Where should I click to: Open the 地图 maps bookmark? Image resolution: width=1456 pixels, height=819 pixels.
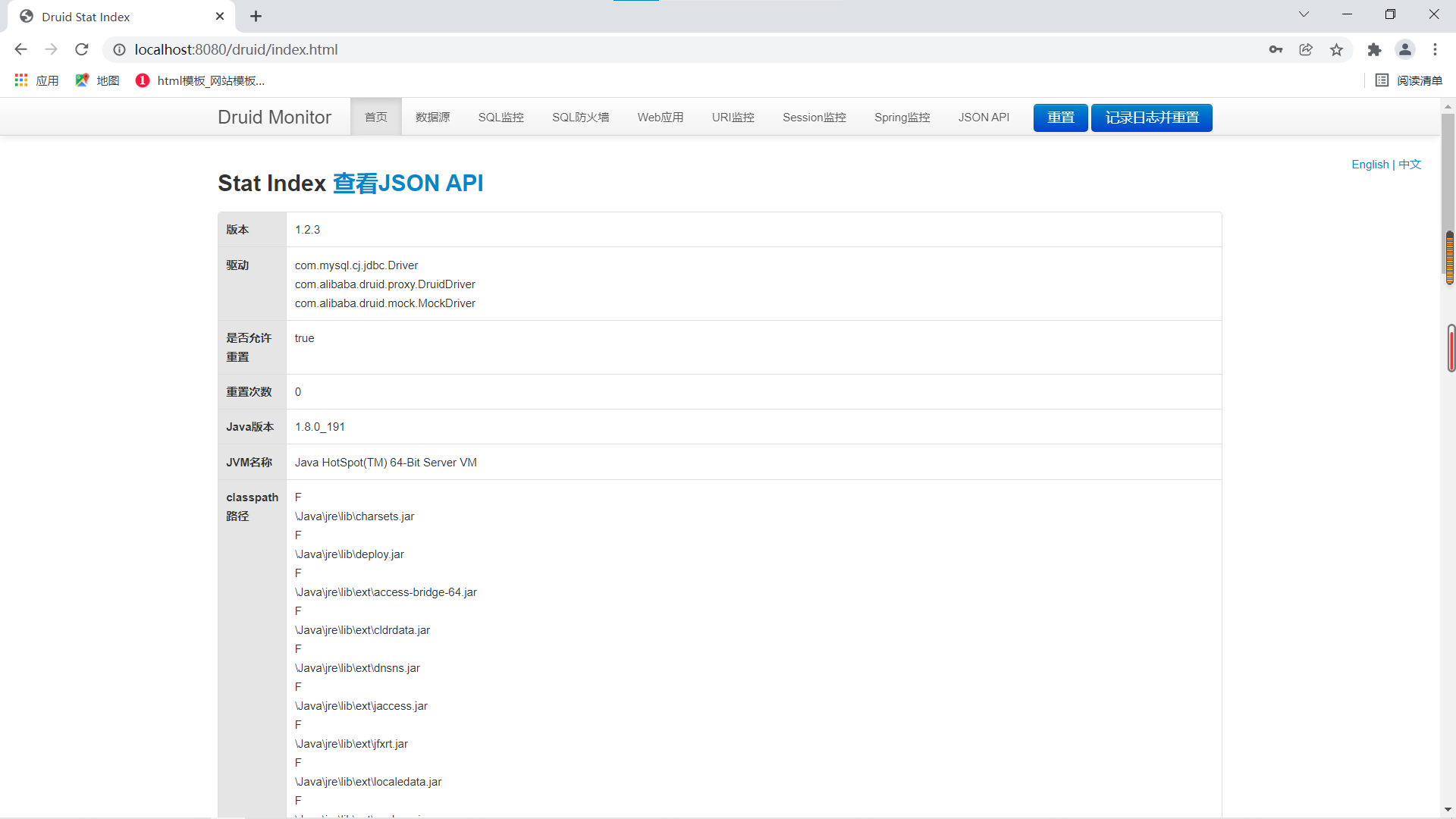click(x=97, y=80)
